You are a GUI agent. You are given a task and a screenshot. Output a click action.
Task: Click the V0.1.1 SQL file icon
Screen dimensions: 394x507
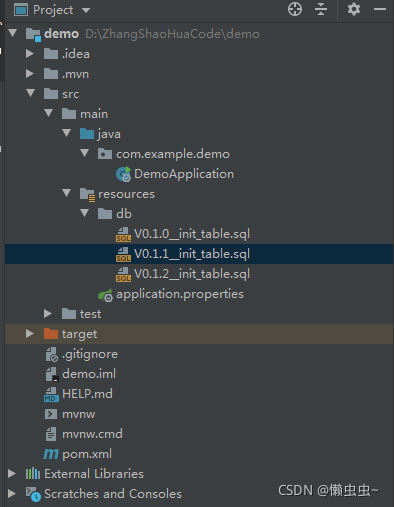(123, 254)
